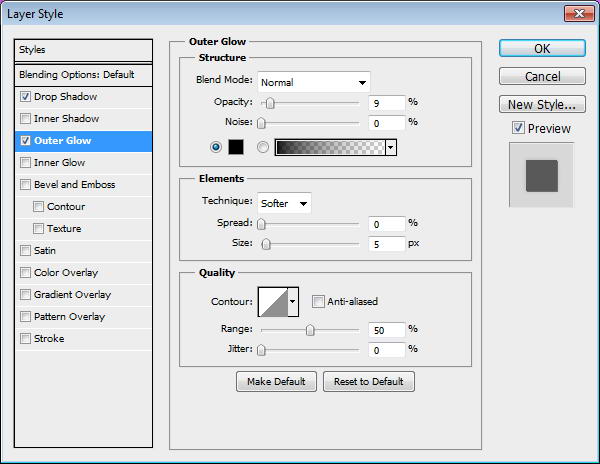Click the Contour curve thumbnail

click(x=273, y=302)
